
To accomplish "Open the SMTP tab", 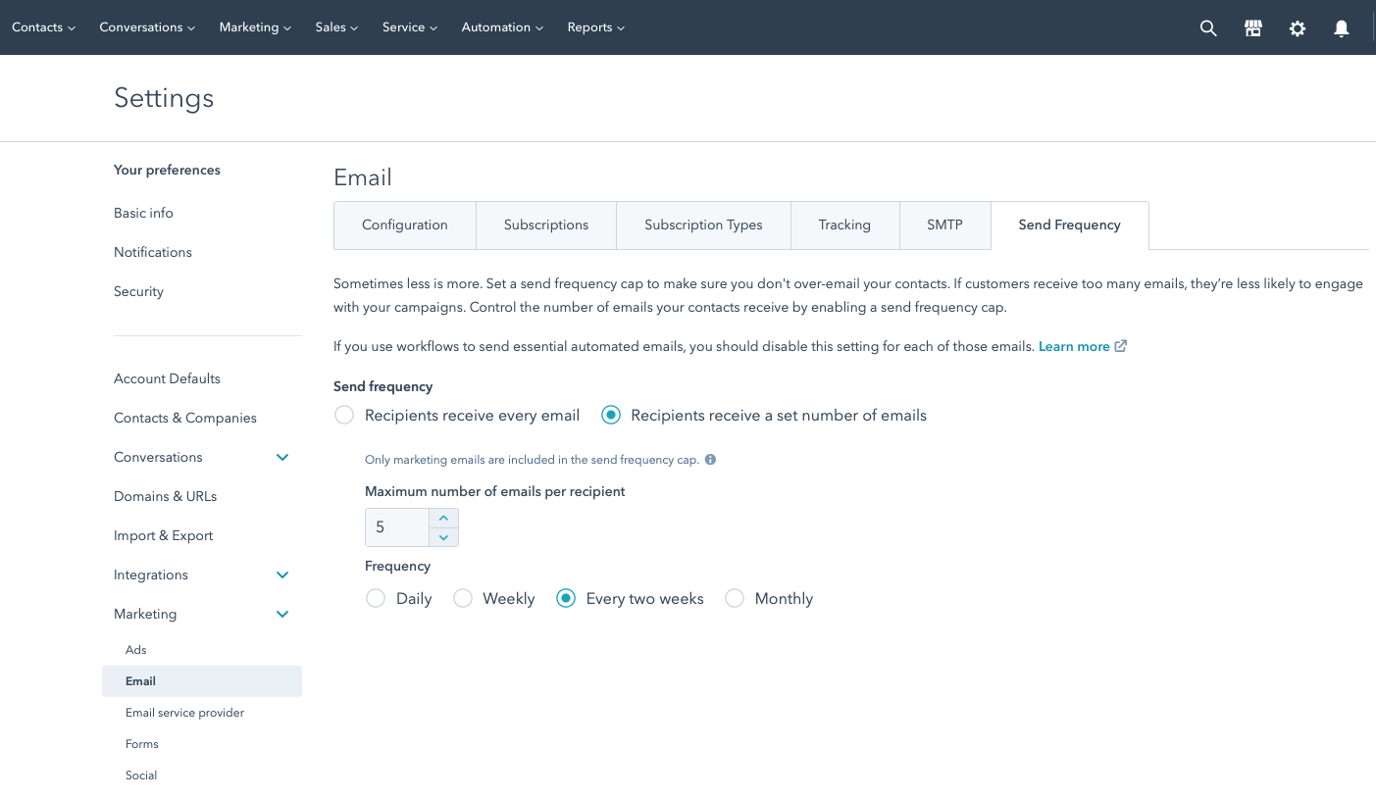I will click(x=944, y=225).
